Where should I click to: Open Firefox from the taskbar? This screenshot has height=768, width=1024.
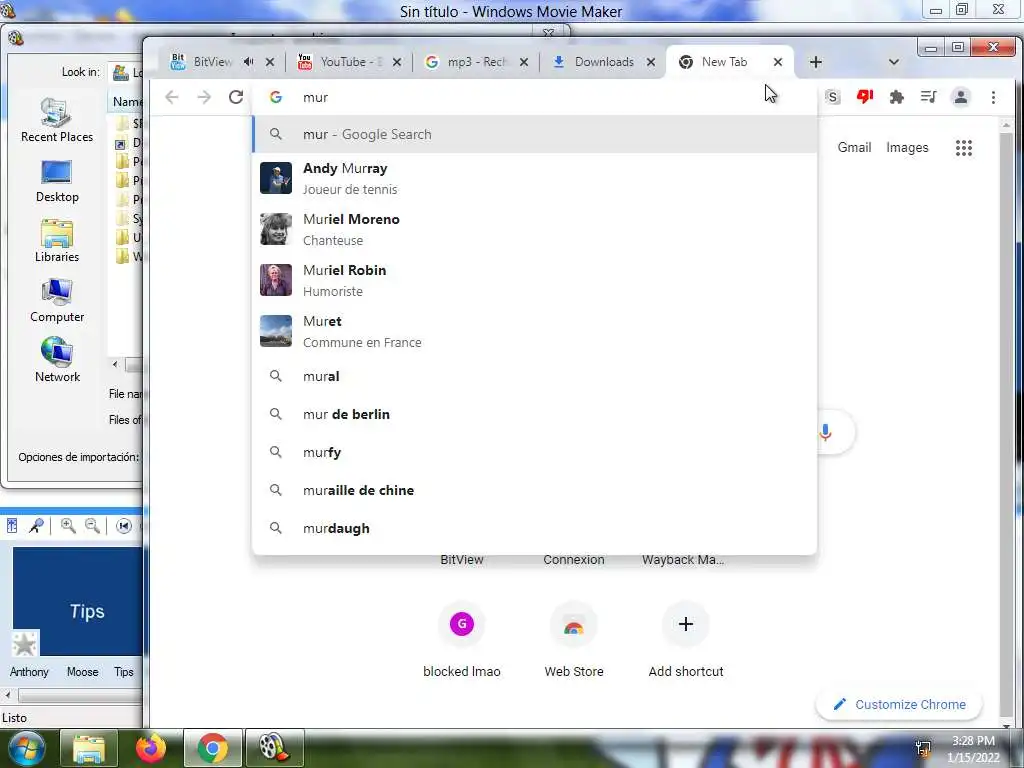click(x=151, y=748)
